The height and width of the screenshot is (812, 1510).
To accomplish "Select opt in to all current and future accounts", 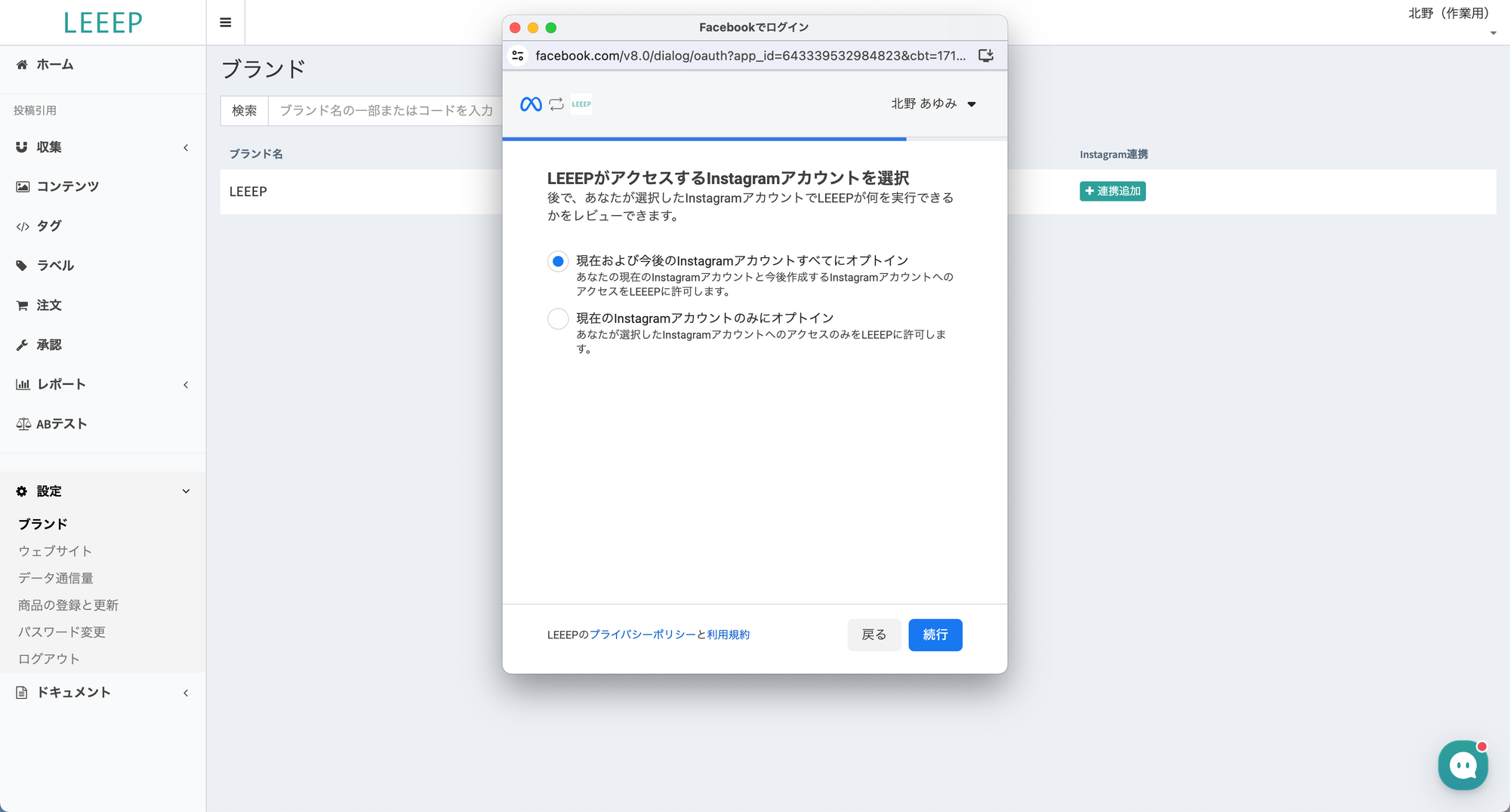I will pyautogui.click(x=558, y=261).
